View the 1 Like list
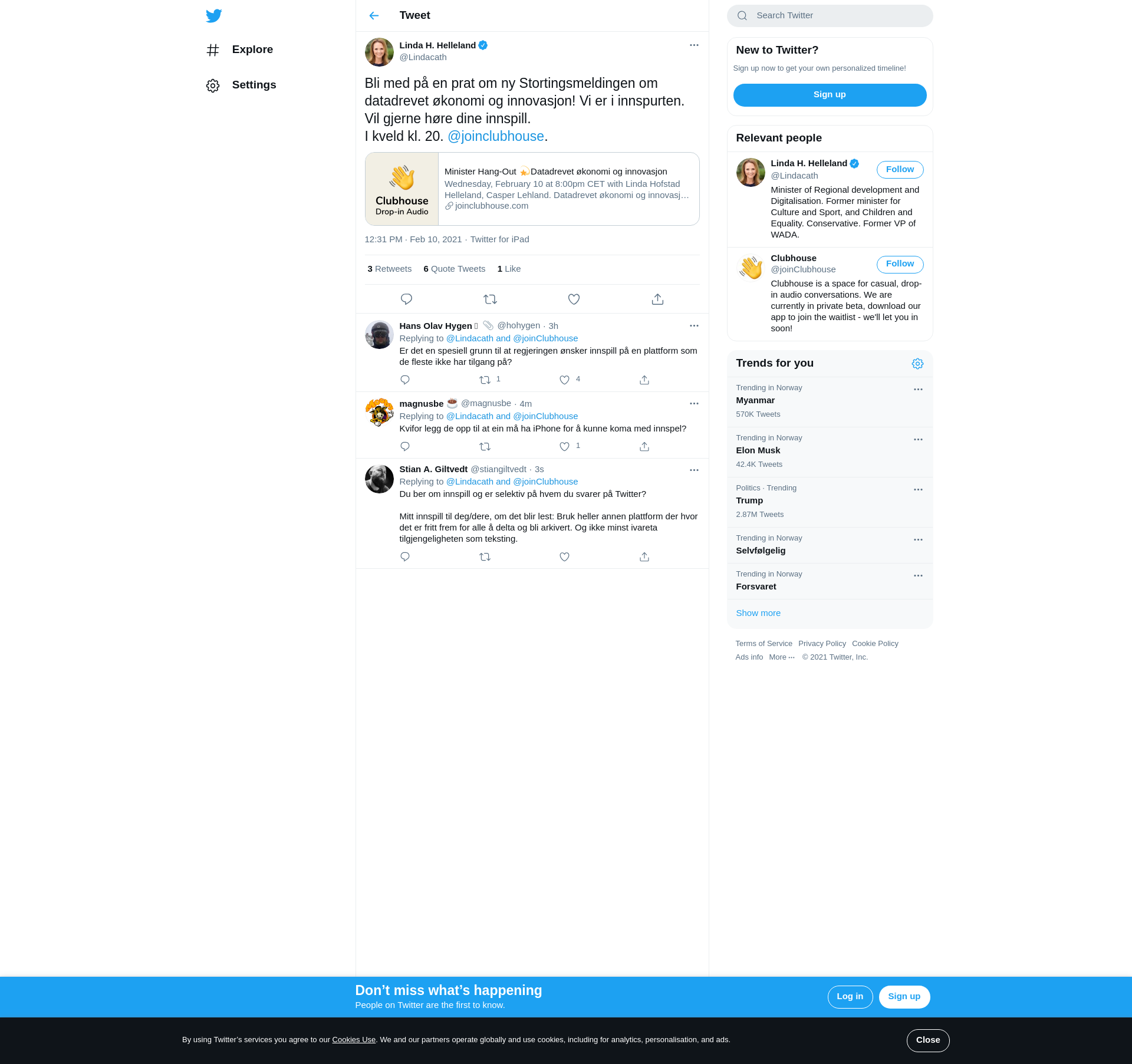Viewport: 1132px width, 1064px height. click(x=509, y=269)
